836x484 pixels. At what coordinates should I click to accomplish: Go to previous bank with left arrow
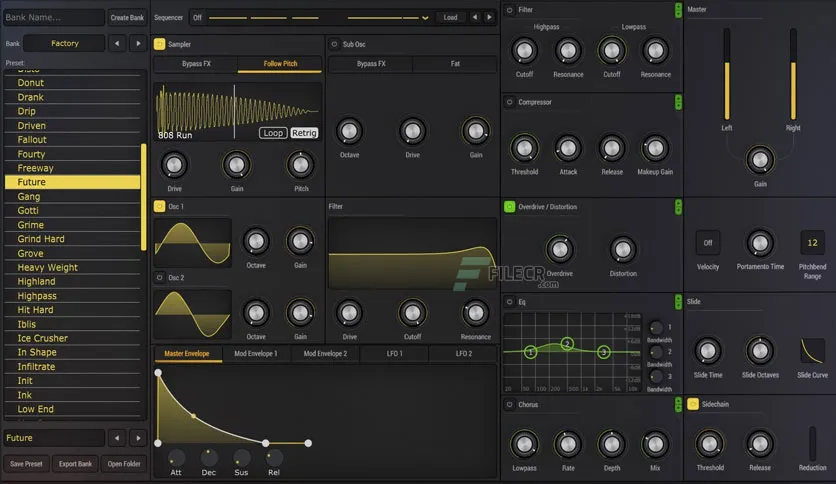click(117, 43)
